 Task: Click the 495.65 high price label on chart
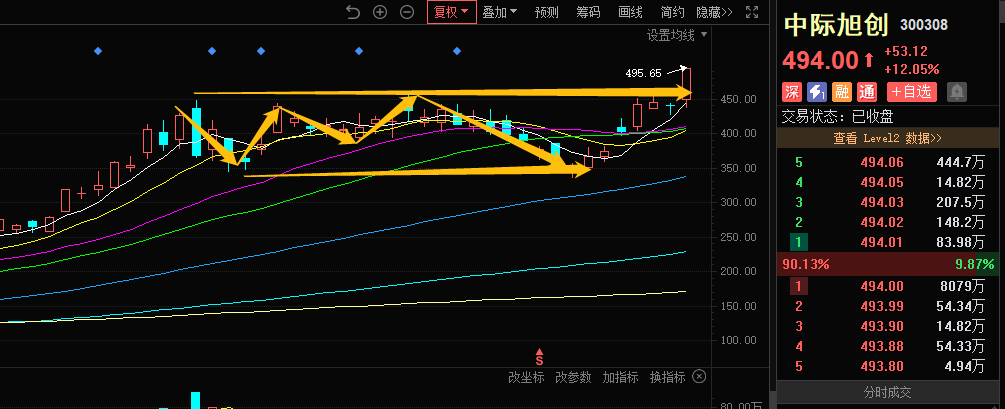pos(643,73)
